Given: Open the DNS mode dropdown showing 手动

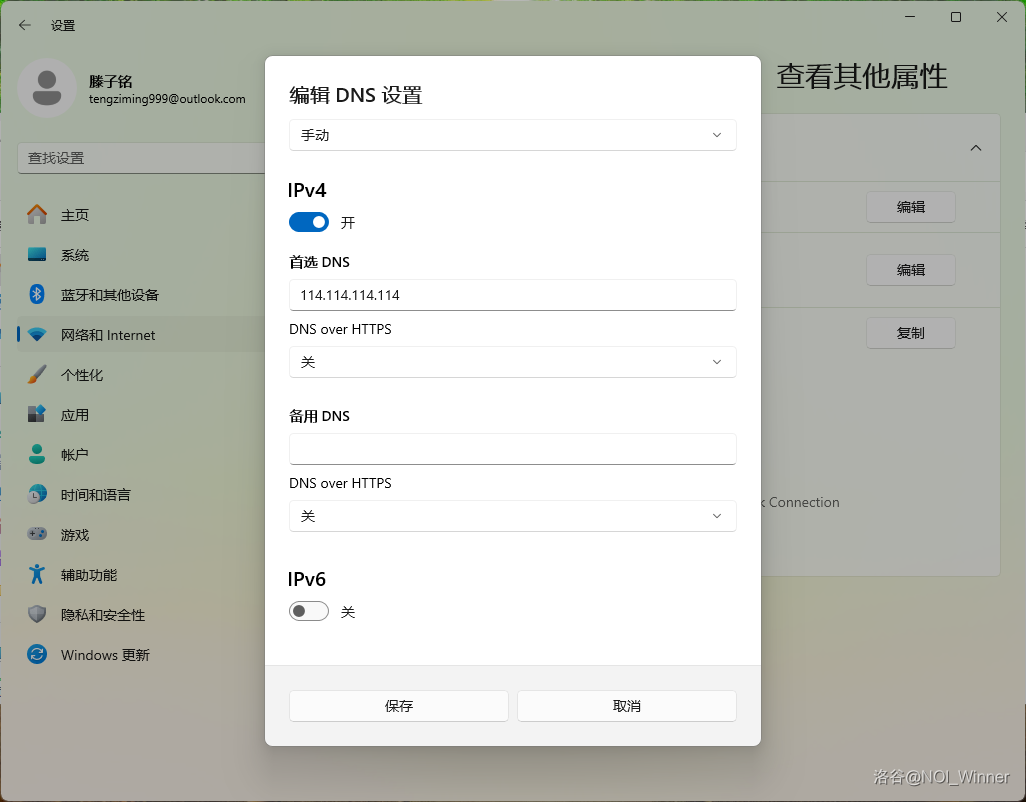Looking at the screenshot, I should coord(512,135).
